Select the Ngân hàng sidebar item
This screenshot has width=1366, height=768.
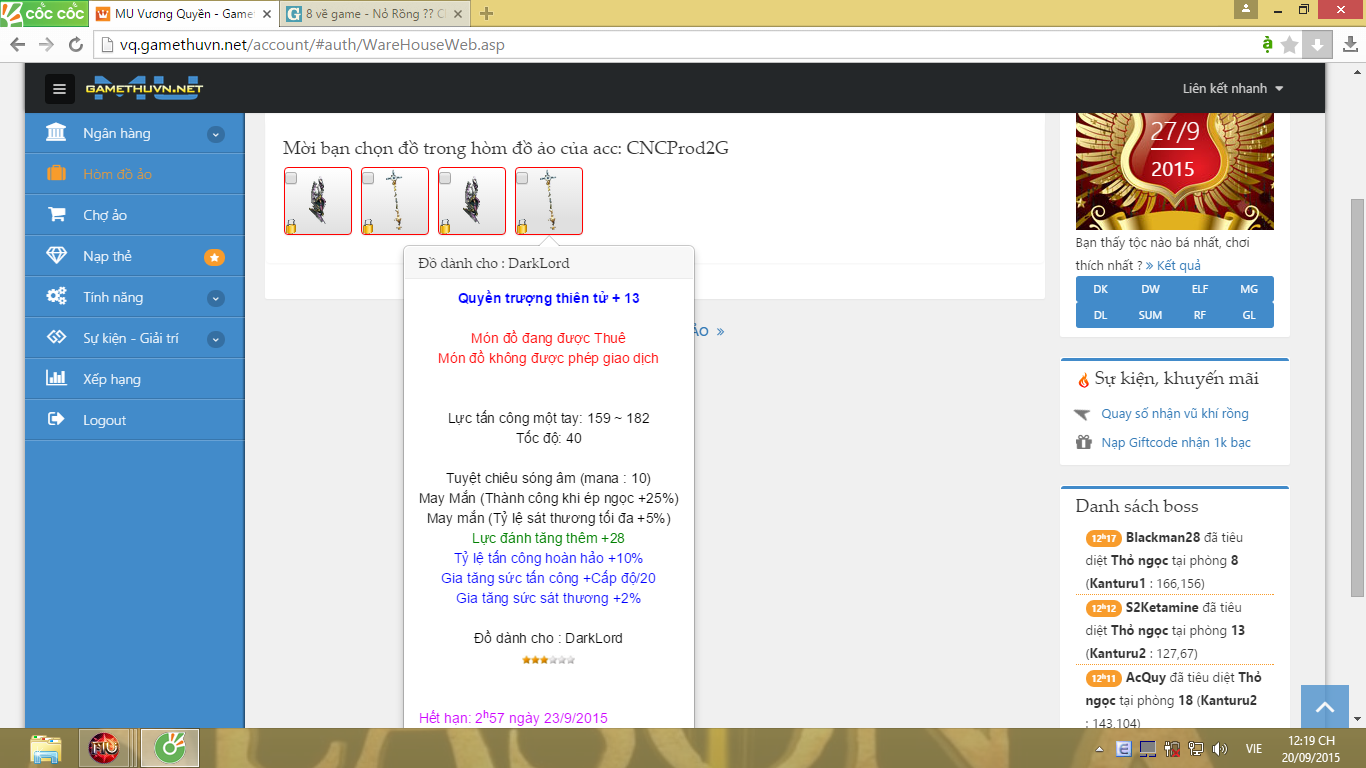point(135,133)
